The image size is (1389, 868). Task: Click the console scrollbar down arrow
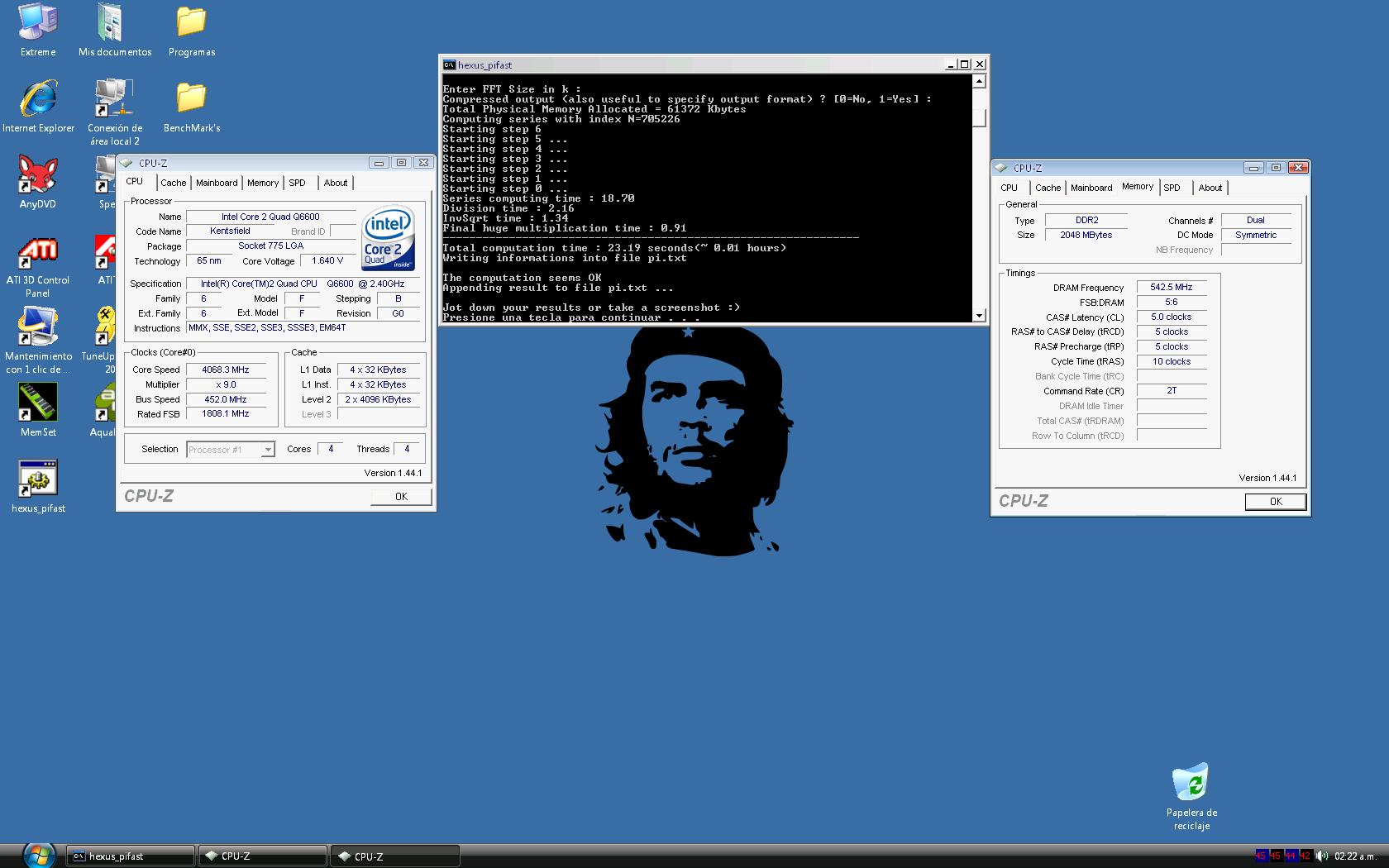coord(980,315)
